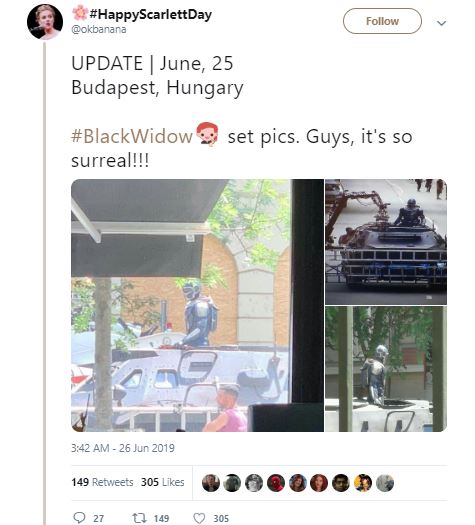Screen dimensions: 475x525
Task: Expand tweet options chevron next to Follow
Action: 442,23
